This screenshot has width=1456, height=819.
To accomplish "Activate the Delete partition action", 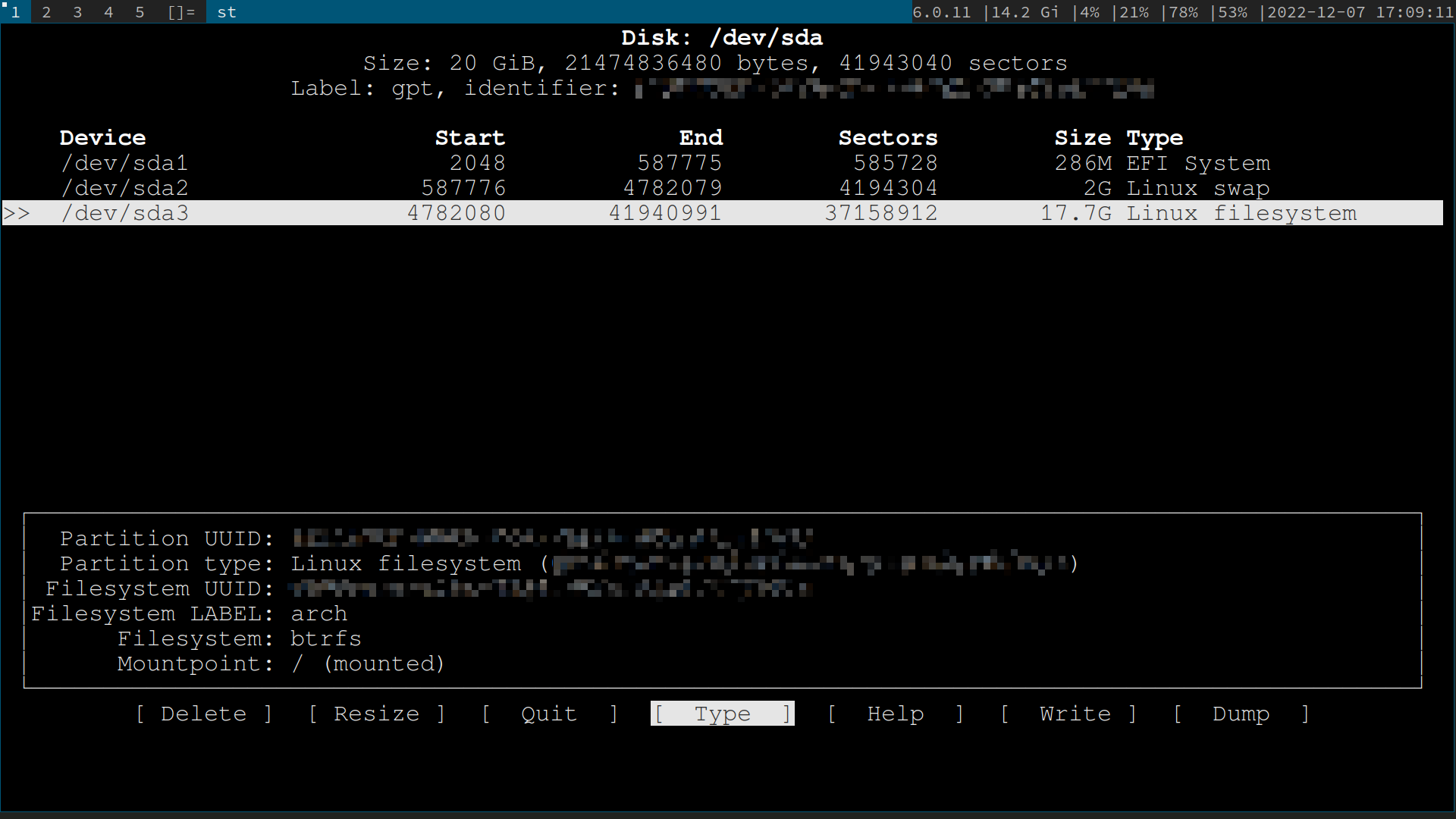I will pyautogui.click(x=204, y=714).
